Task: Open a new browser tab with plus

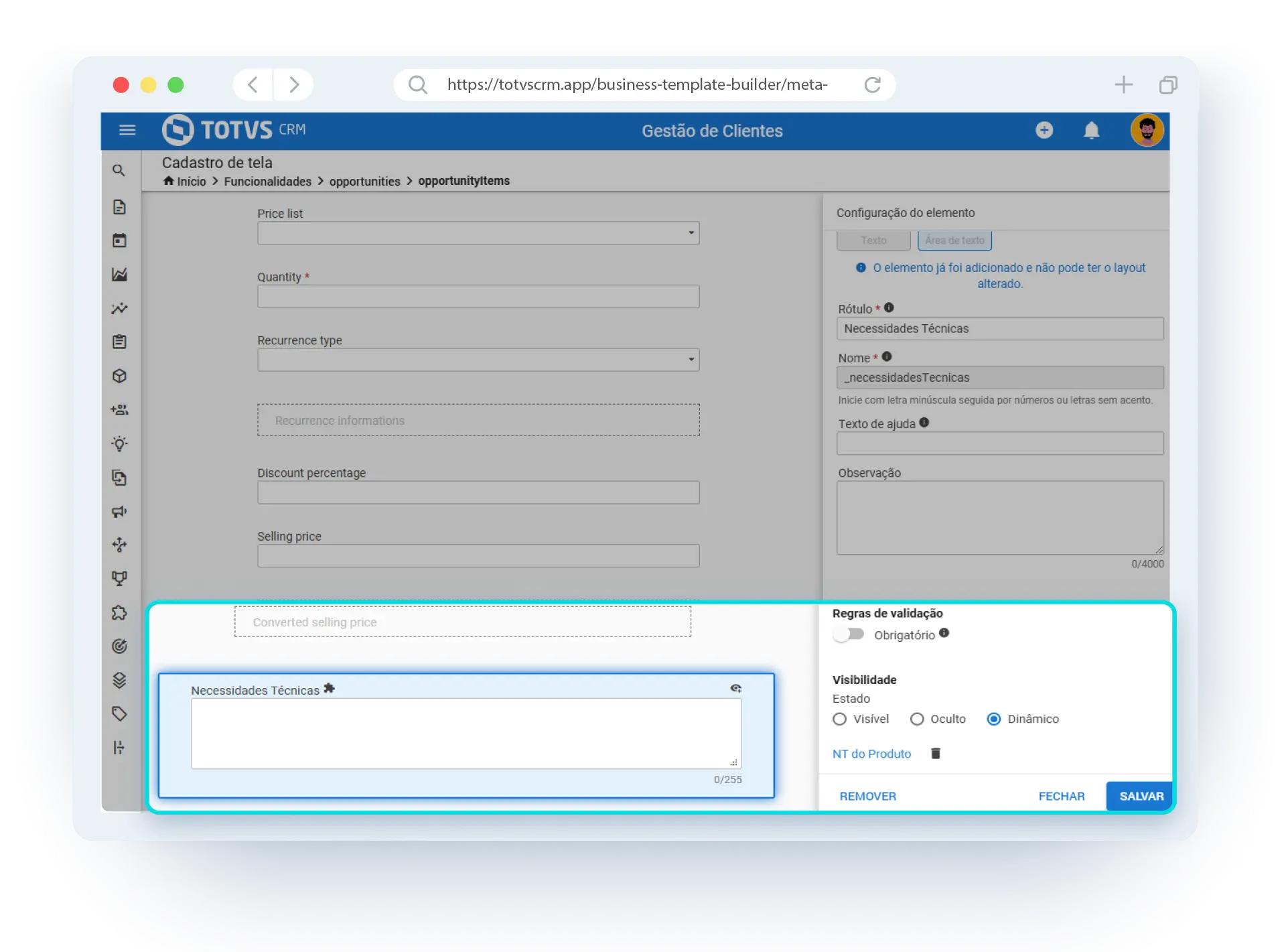Action: (1123, 84)
